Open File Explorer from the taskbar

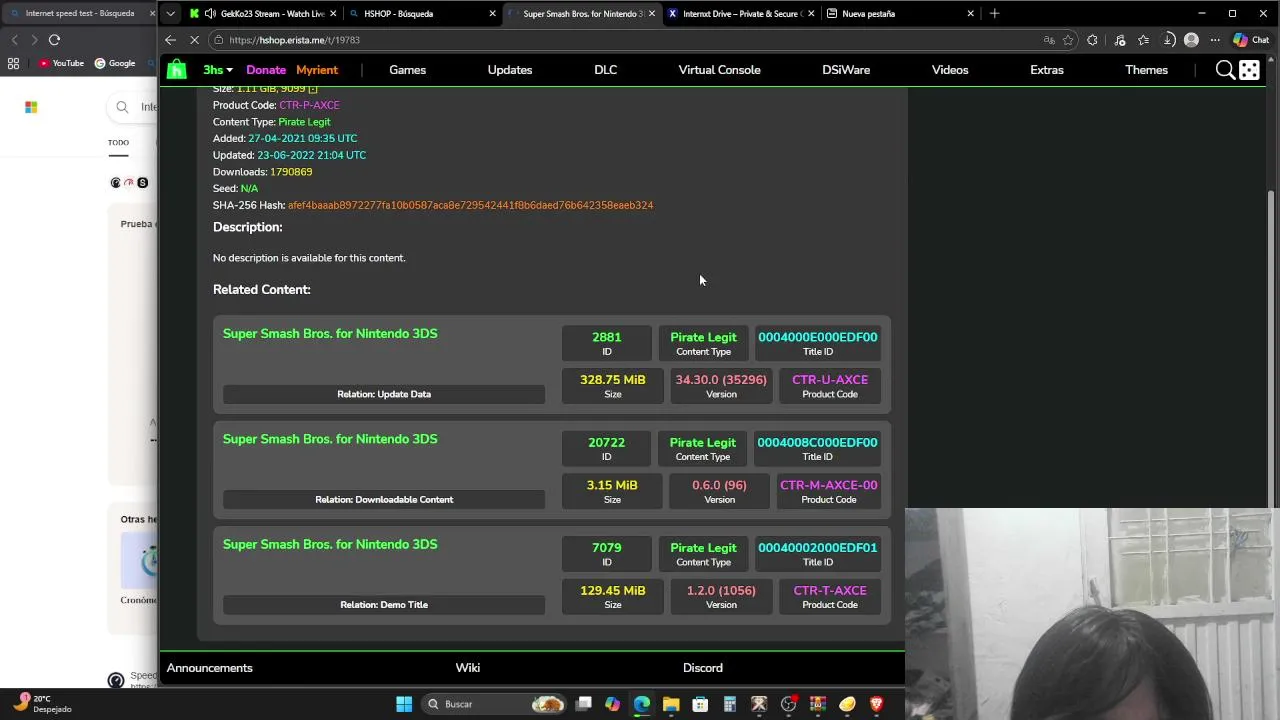coord(671,704)
